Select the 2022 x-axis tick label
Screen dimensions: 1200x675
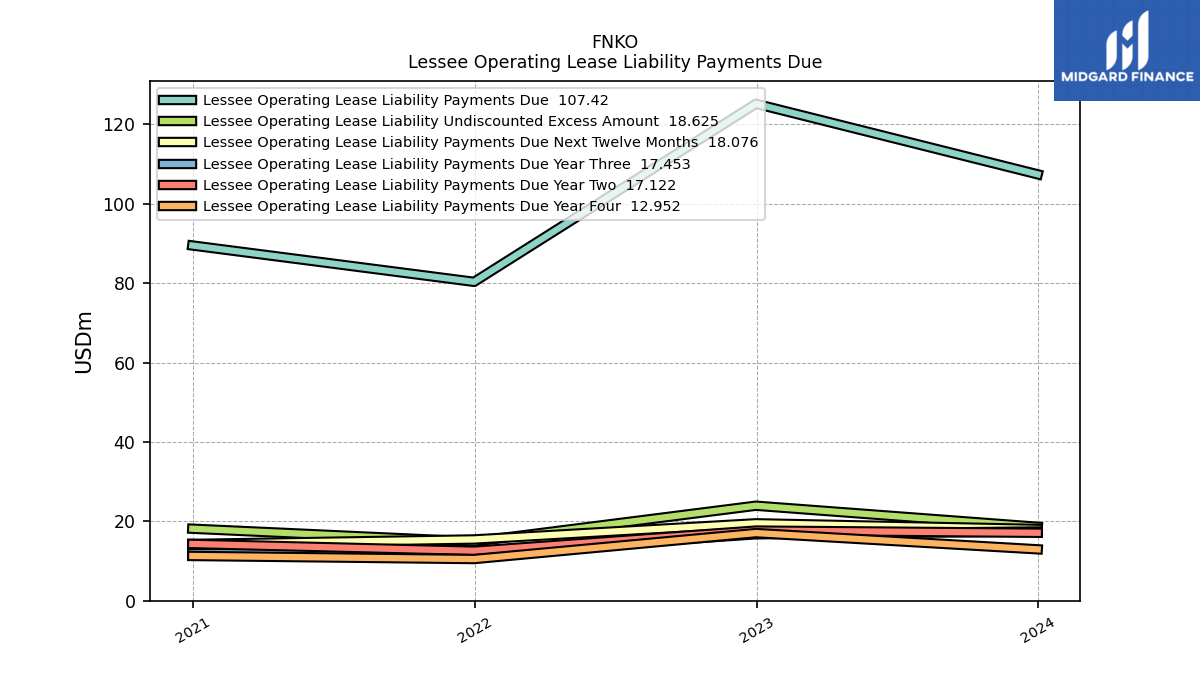click(474, 630)
